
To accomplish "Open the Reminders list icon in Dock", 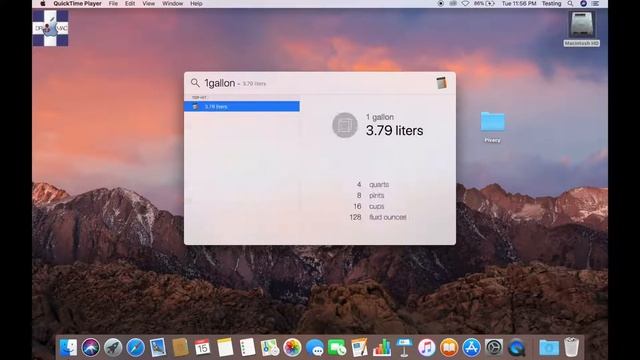I will 247,348.
